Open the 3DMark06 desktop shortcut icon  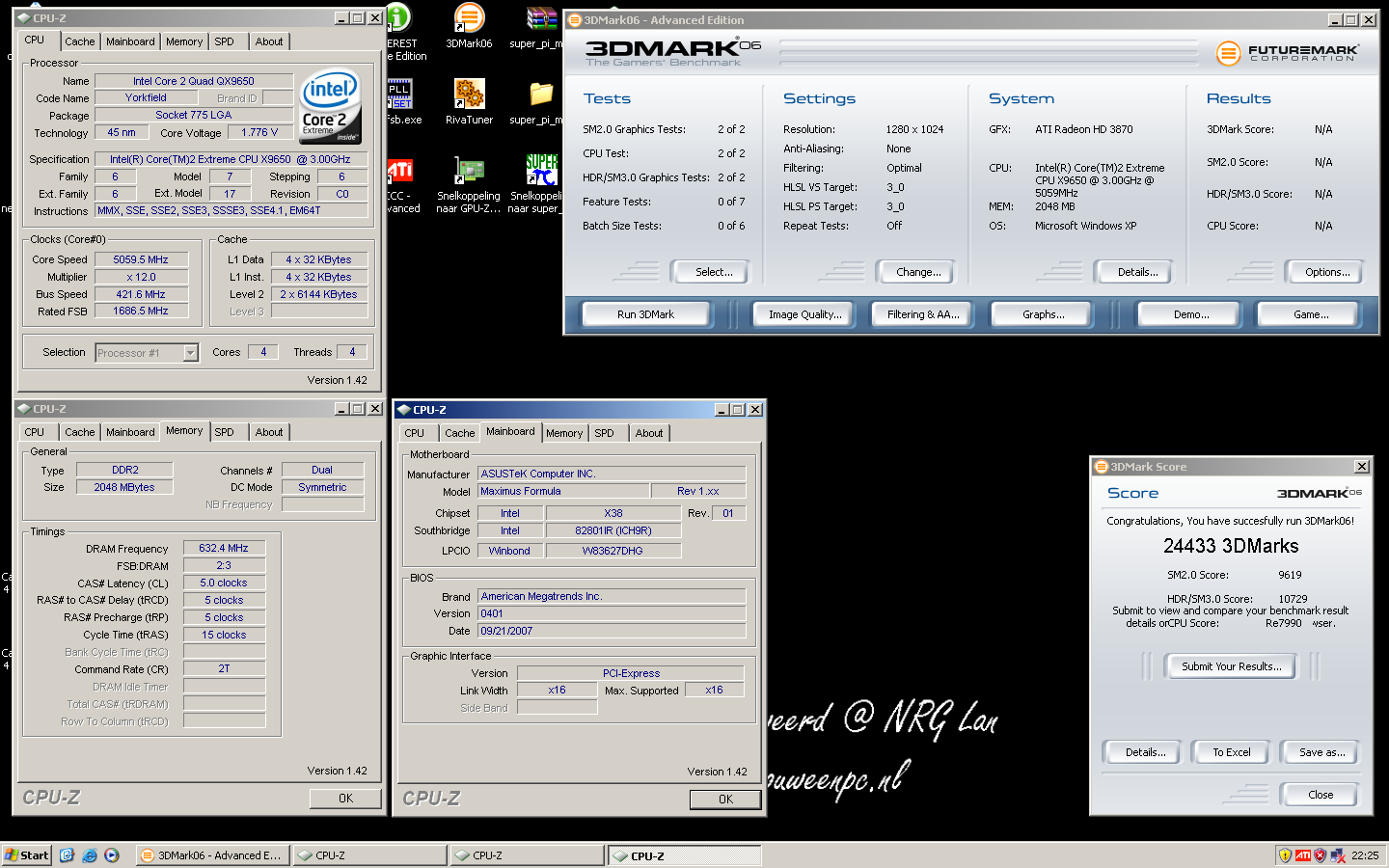click(469, 18)
